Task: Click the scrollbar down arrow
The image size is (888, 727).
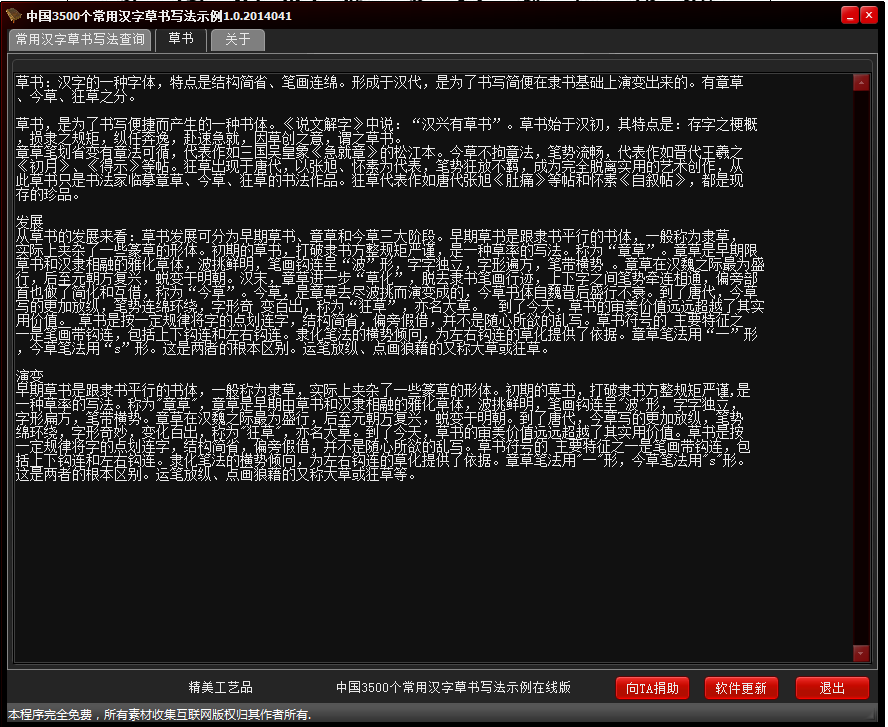Action: (861, 655)
